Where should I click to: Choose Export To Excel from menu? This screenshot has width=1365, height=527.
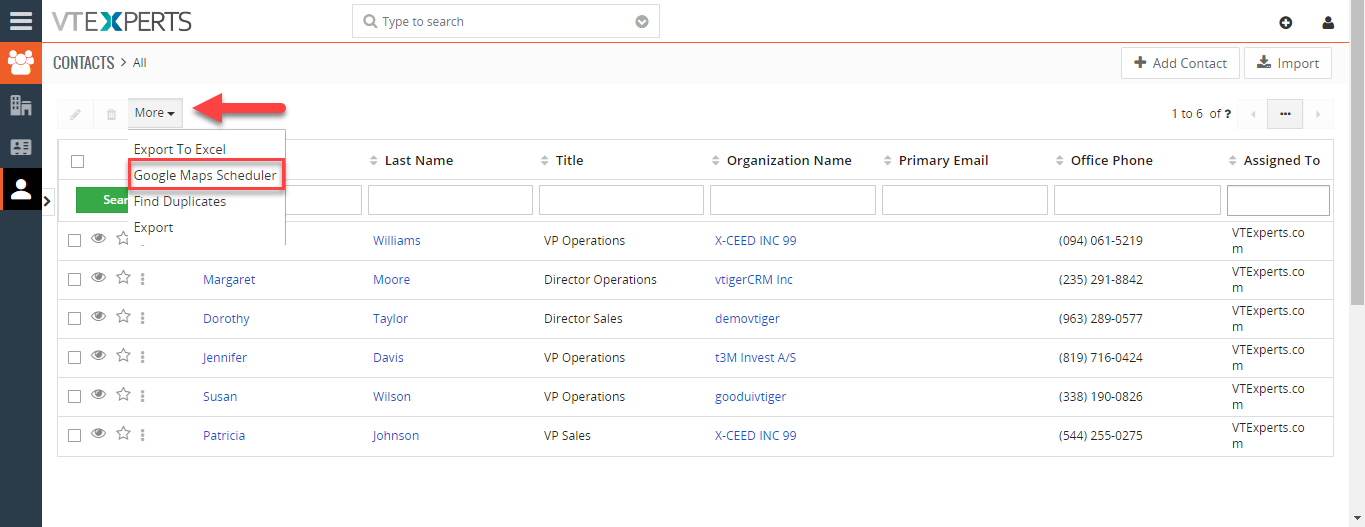(x=180, y=150)
